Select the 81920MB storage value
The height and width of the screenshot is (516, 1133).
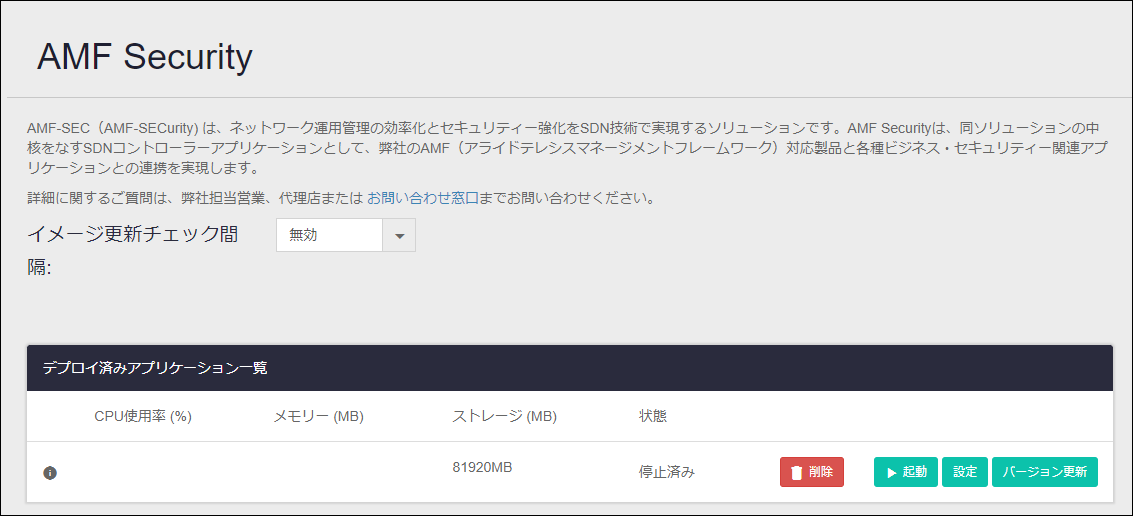[x=483, y=467]
